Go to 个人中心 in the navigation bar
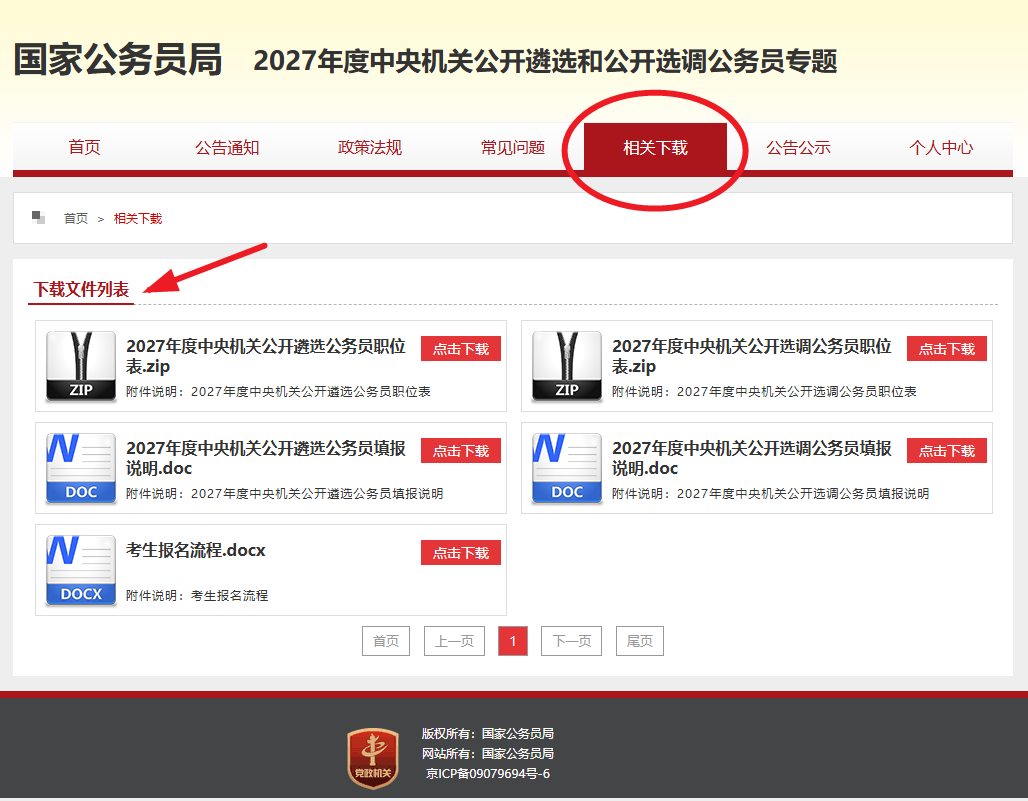The image size is (1028, 801). coord(941,147)
